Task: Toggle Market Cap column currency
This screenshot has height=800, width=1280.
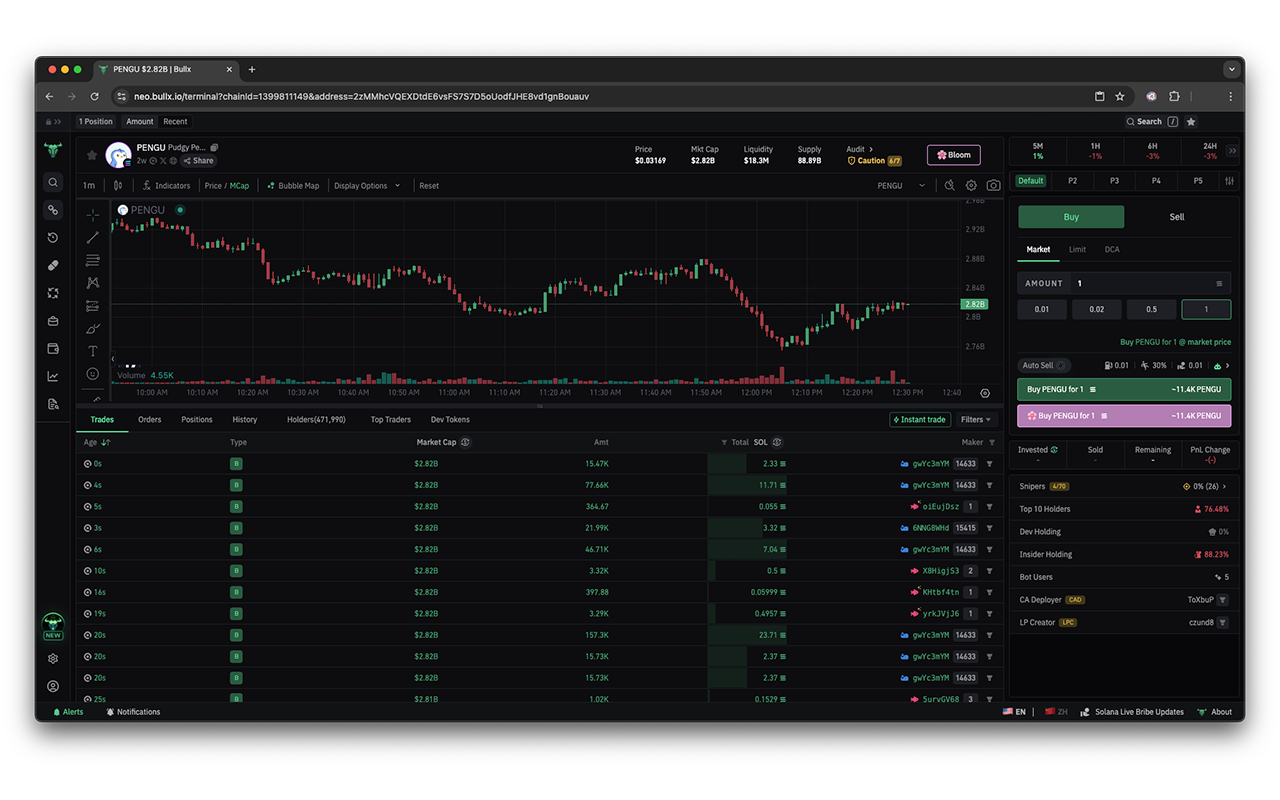Action: click(465, 442)
